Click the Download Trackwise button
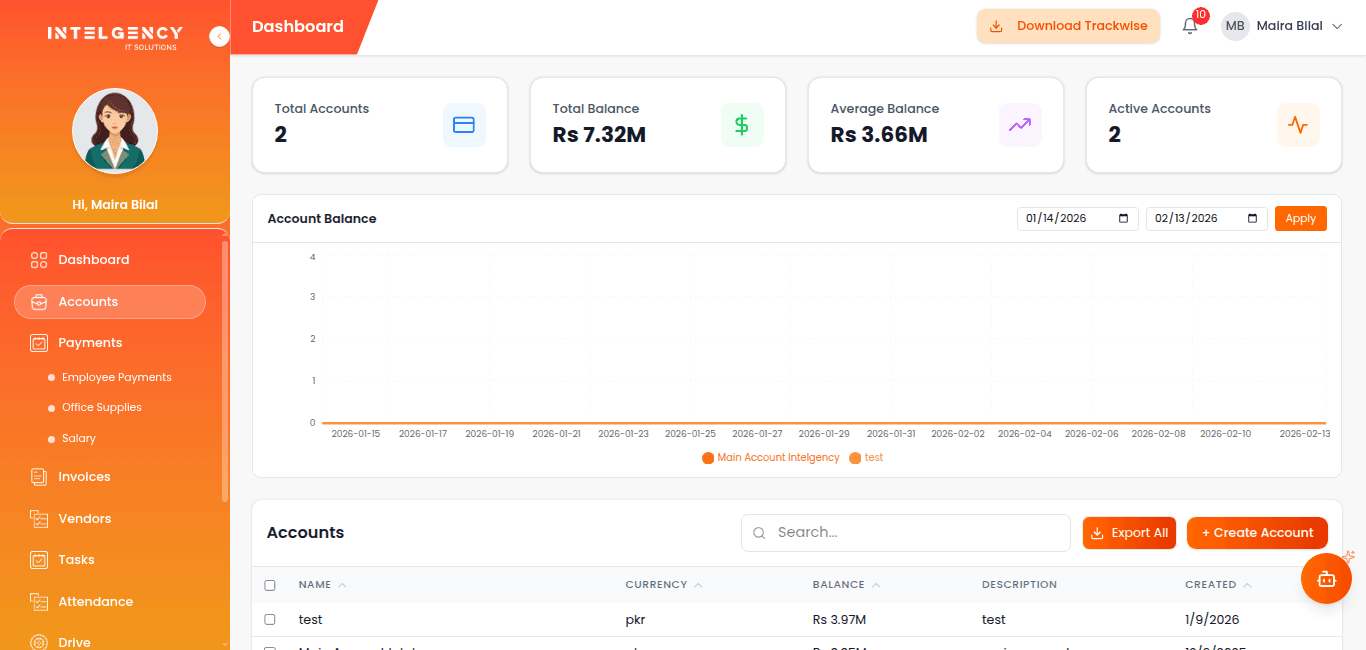The width and height of the screenshot is (1366, 650). point(1068,25)
